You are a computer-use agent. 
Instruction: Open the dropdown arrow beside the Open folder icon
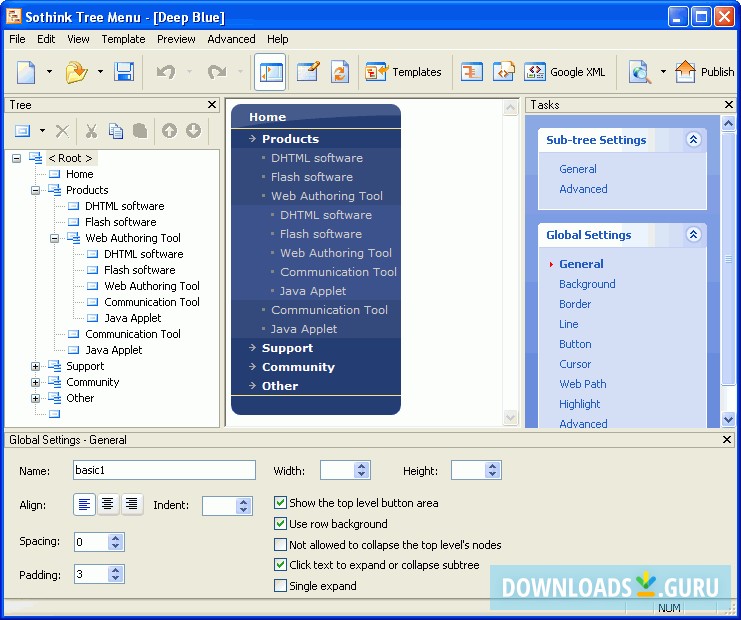100,72
